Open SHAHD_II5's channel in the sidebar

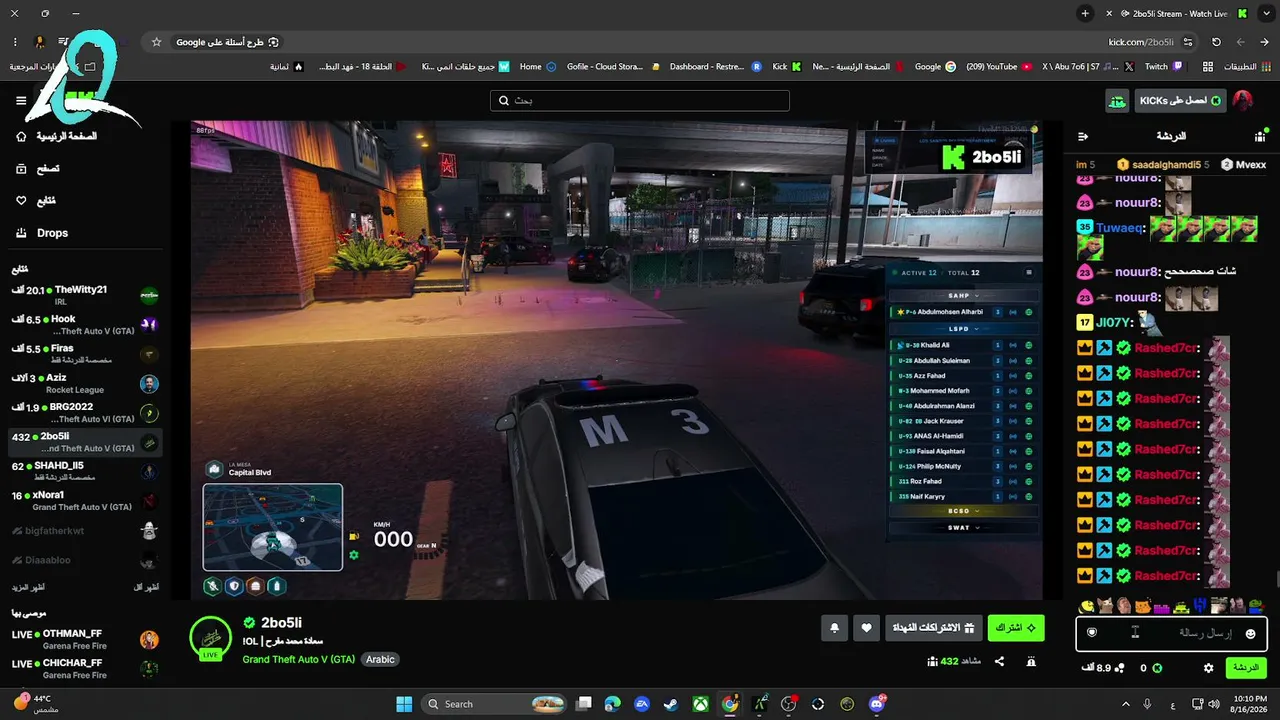tap(85, 471)
